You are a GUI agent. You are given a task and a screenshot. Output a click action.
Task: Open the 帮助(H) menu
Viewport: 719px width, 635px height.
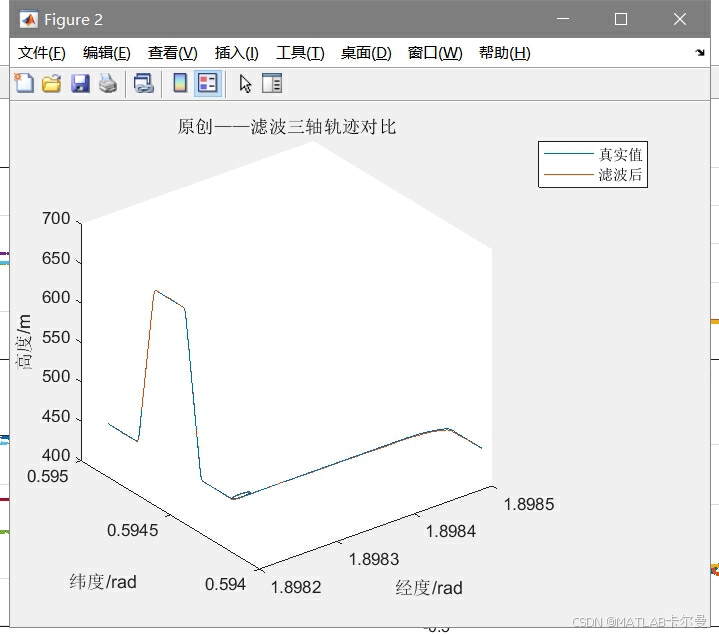[505, 53]
